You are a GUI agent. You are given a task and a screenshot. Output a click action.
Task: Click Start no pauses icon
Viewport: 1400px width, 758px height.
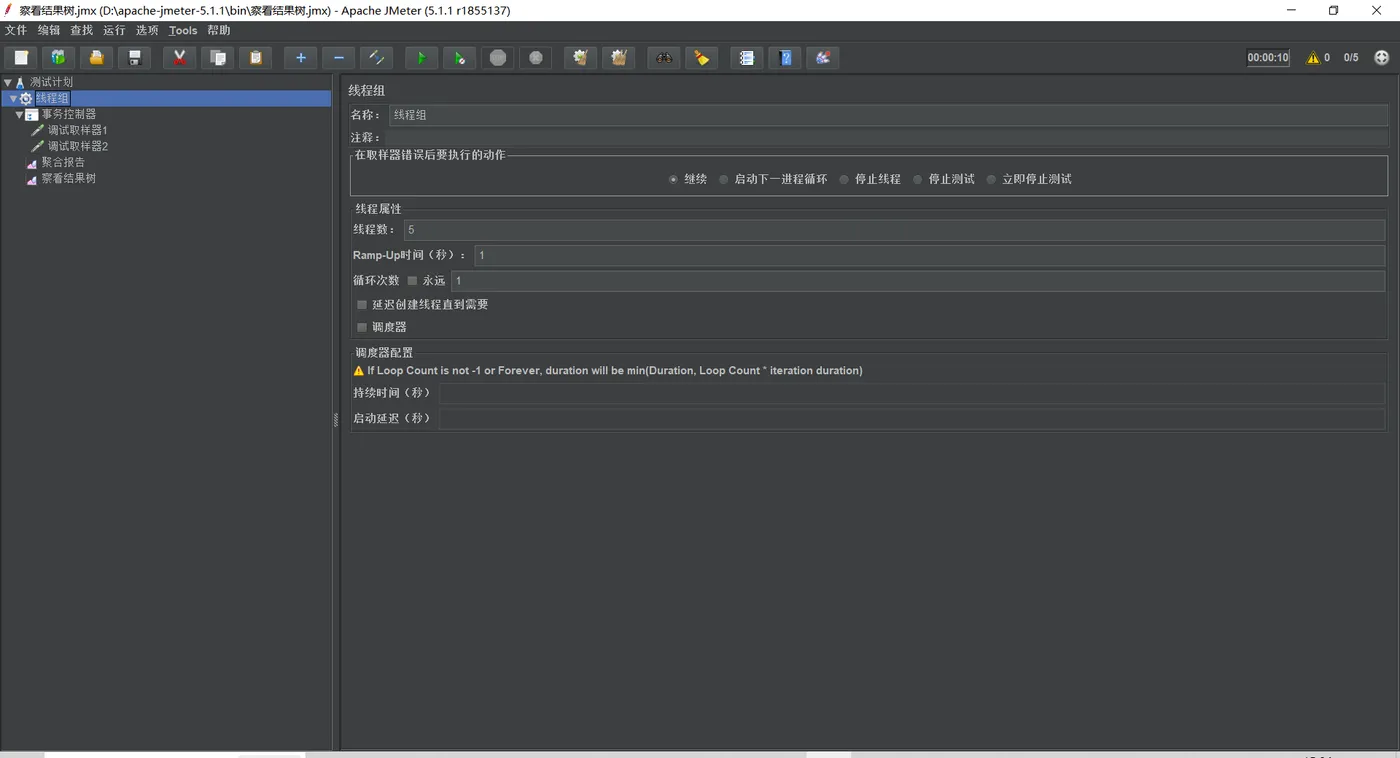tap(459, 58)
